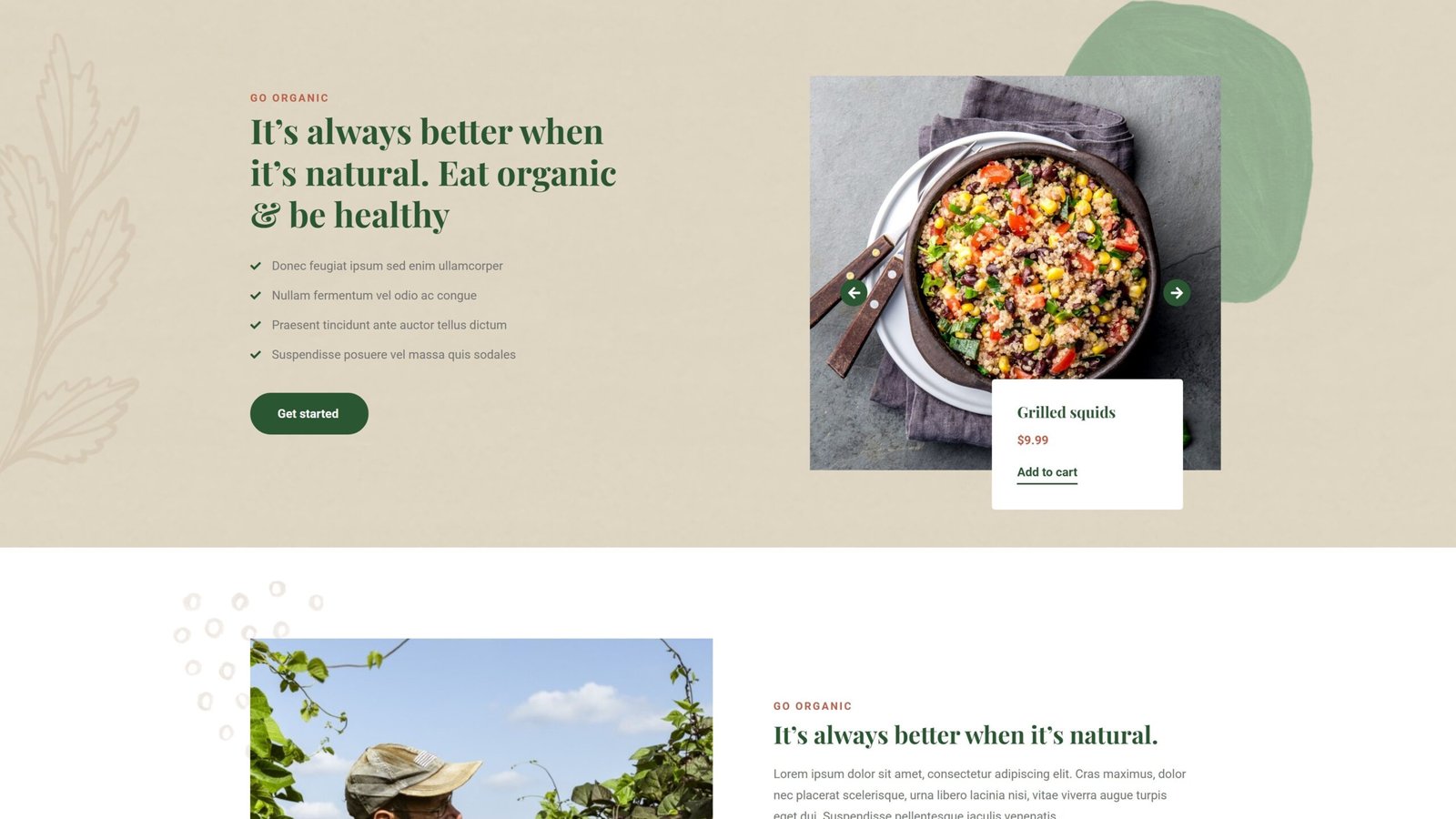The image size is (1456, 819).
Task: Click the previous slide arrow icon
Action: (x=854, y=293)
